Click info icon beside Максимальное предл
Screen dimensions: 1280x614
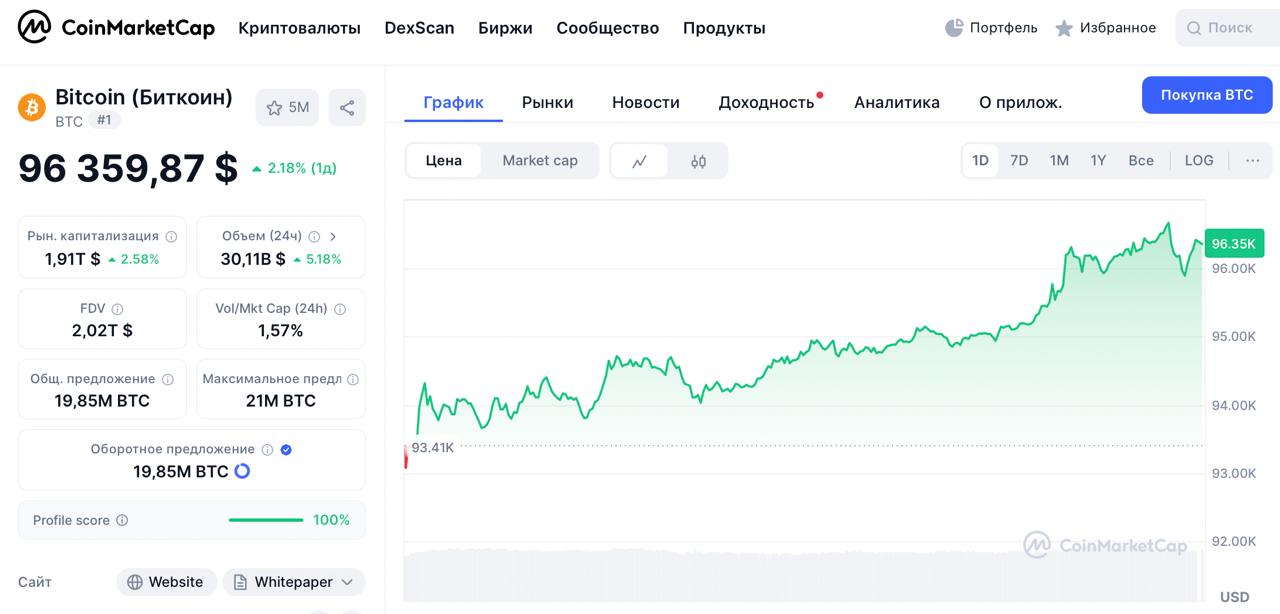tap(353, 380)
